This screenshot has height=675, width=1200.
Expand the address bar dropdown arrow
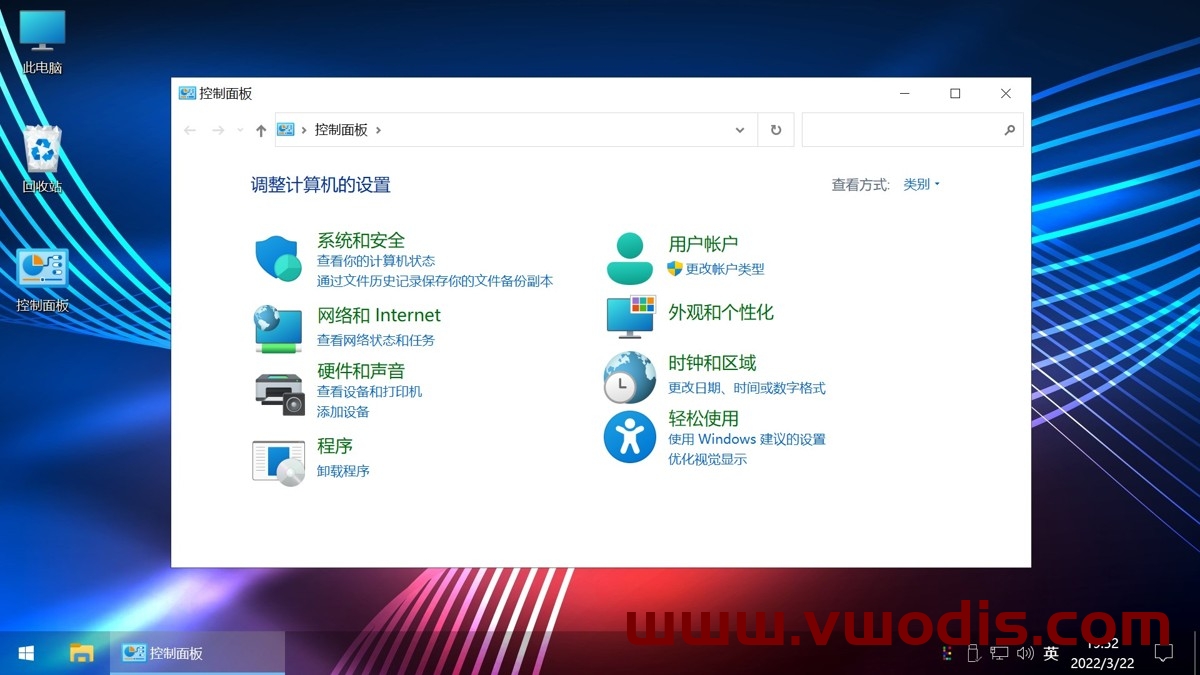(740, 130)
